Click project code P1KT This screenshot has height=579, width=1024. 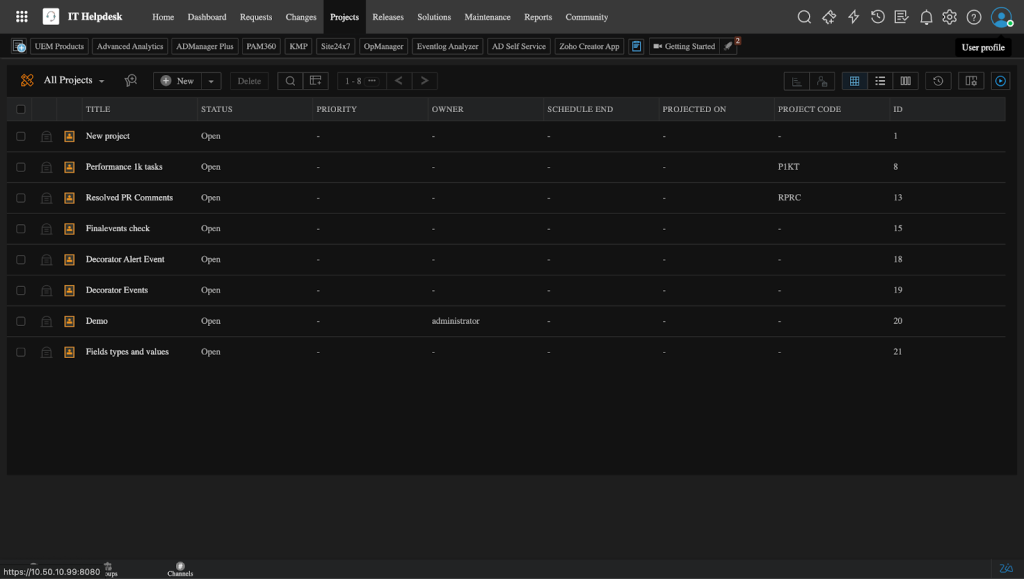tap(788, 166)
